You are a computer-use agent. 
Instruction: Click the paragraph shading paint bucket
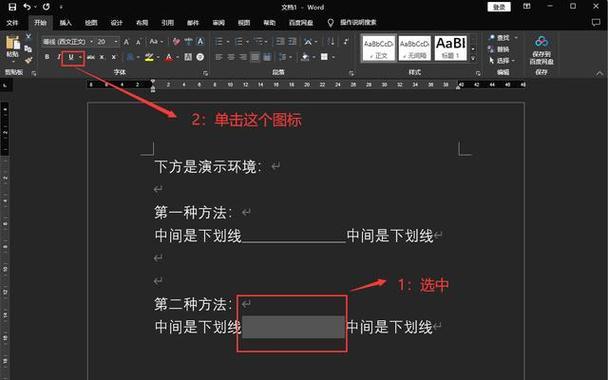tap(305, 57)
